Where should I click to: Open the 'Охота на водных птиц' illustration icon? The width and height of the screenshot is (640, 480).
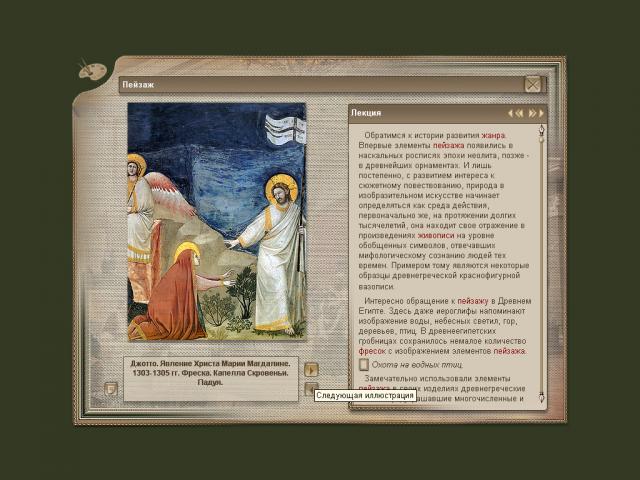(x=364, y=365)
